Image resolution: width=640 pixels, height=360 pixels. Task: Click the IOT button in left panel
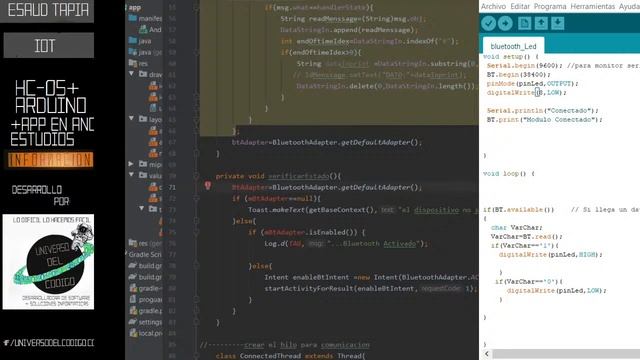tap(49, 45)
